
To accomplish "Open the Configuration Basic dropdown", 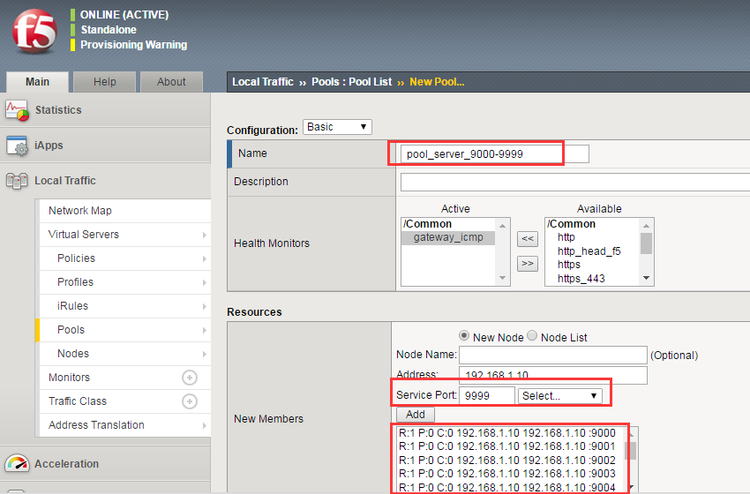I will [337, 127].
